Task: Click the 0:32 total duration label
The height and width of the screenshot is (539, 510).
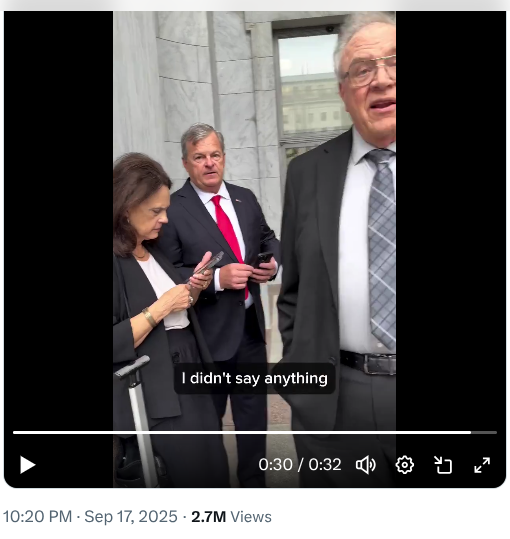Action: (x=325, y=465)
